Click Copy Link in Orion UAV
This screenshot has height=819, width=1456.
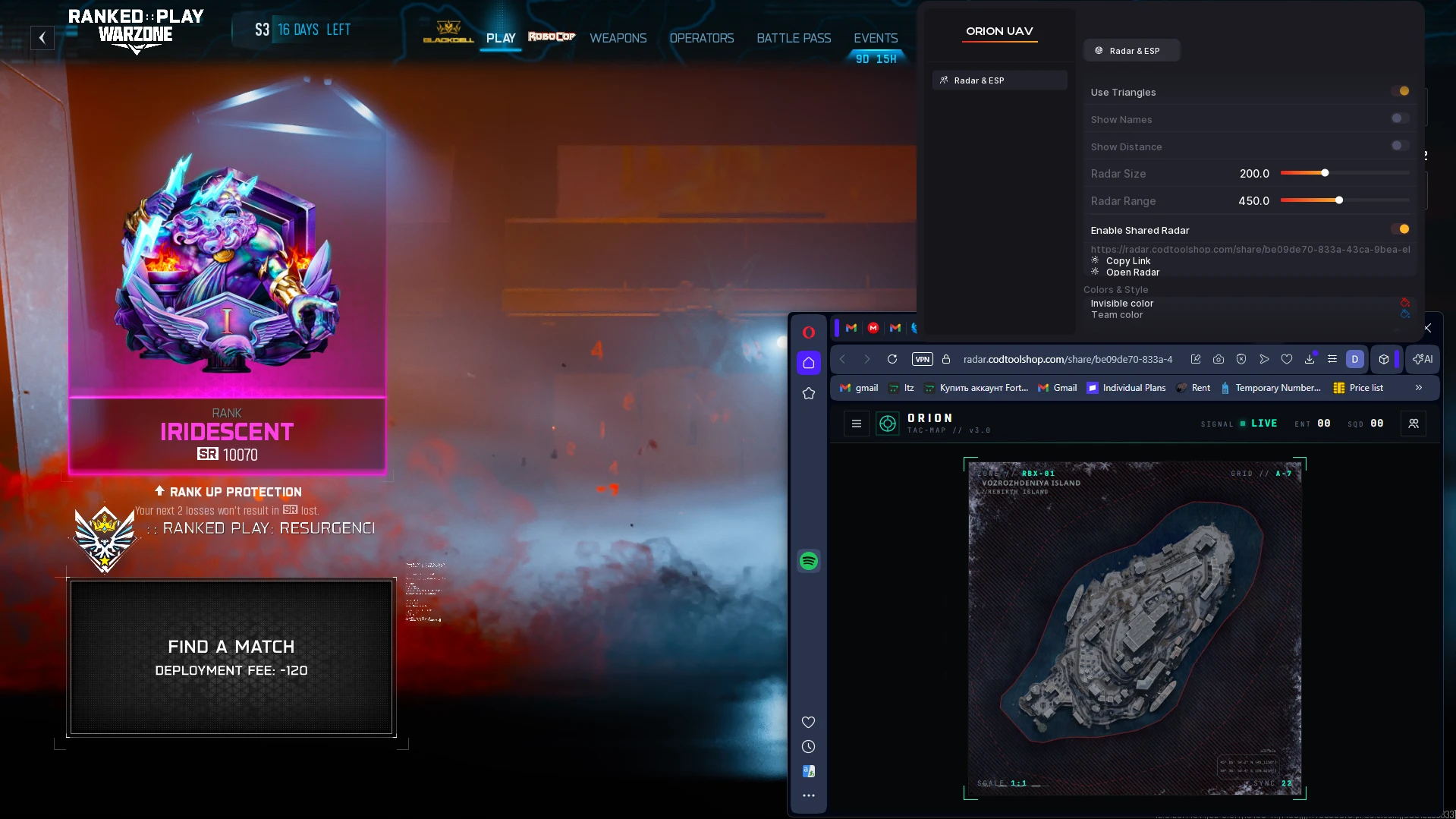point(1128,261)
